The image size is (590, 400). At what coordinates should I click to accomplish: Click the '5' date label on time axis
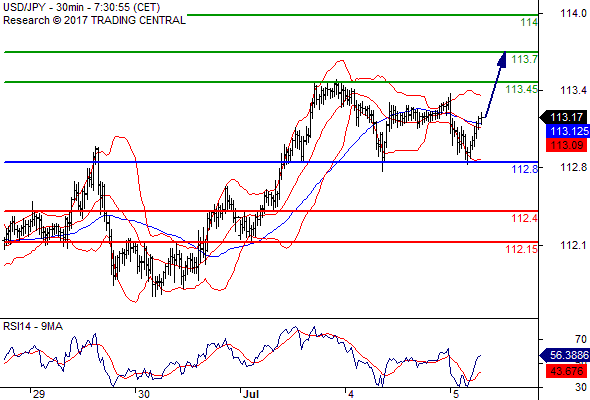coord(456,394)
